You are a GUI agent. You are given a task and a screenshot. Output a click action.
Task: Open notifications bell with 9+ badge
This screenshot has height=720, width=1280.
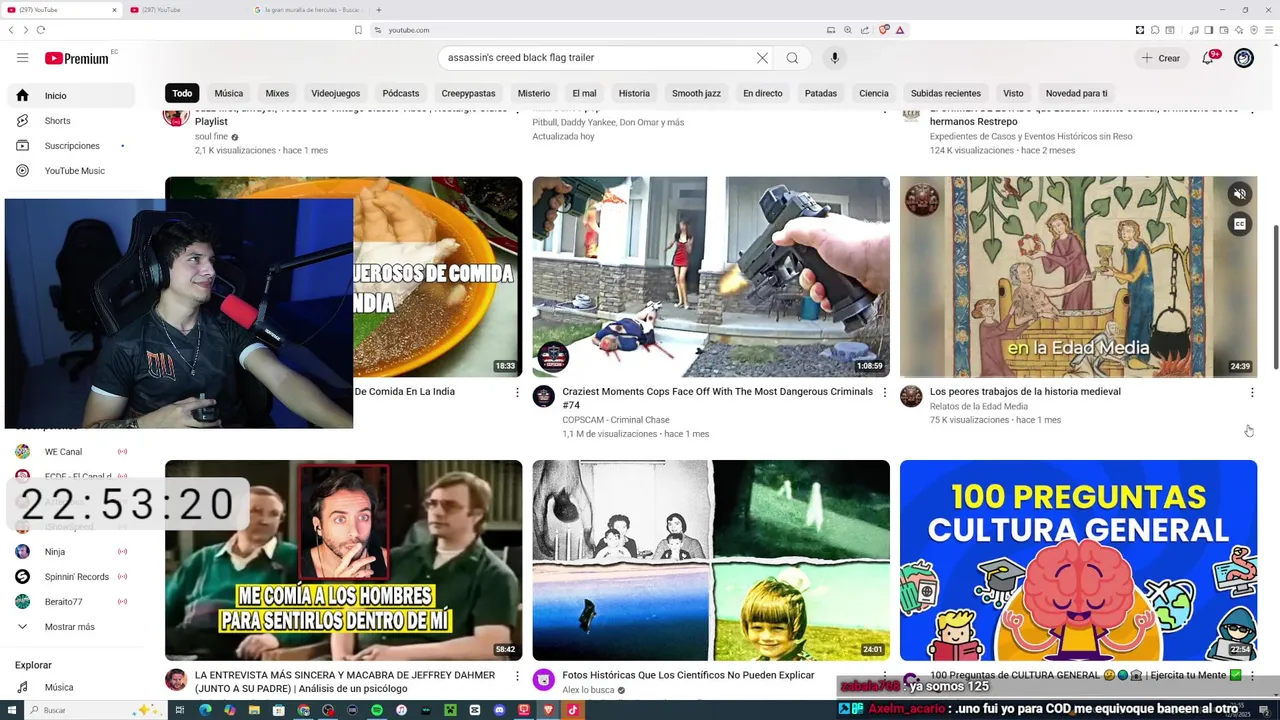tap(1208, 58)
